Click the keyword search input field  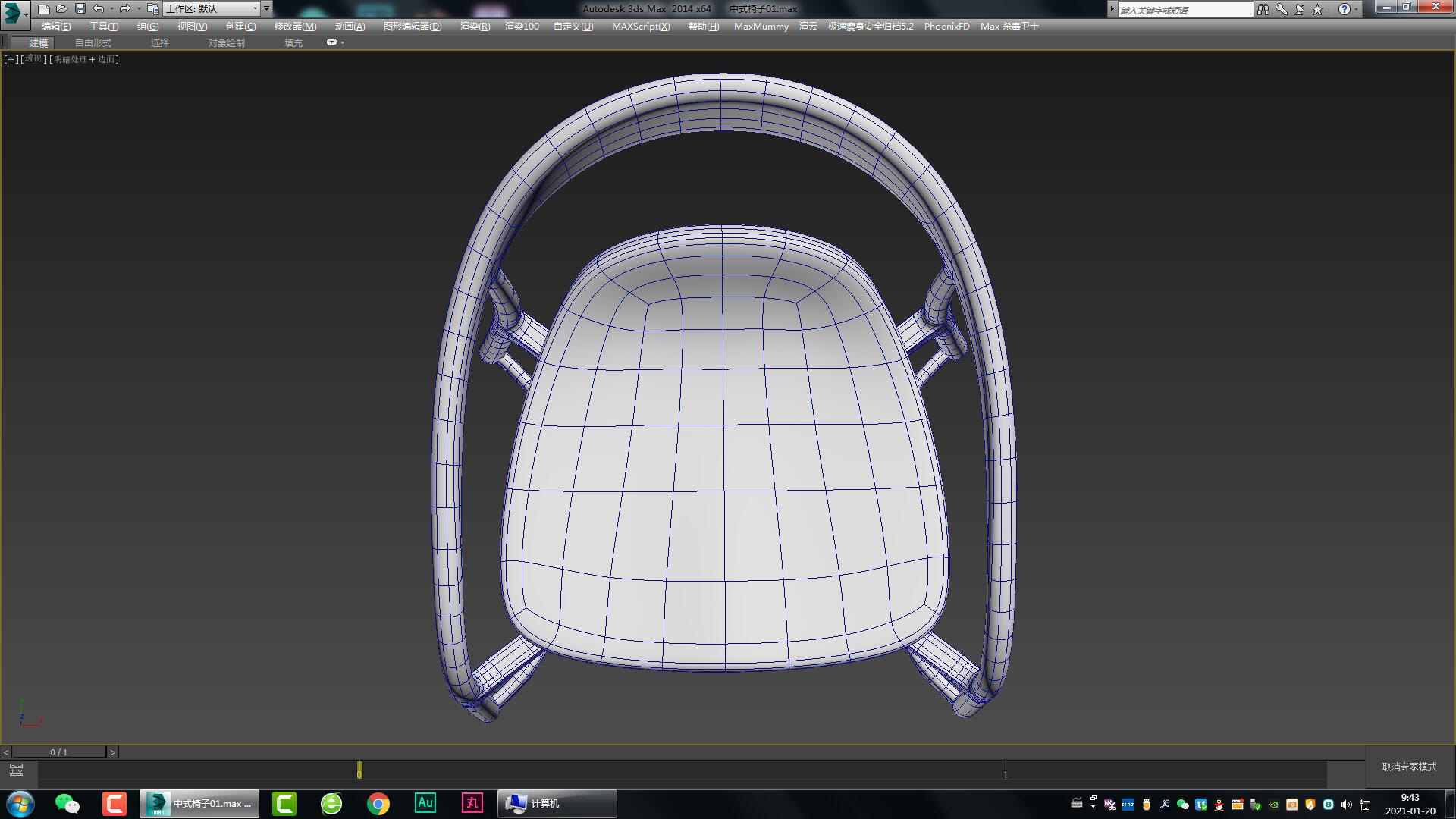[x=1185, y=10]
